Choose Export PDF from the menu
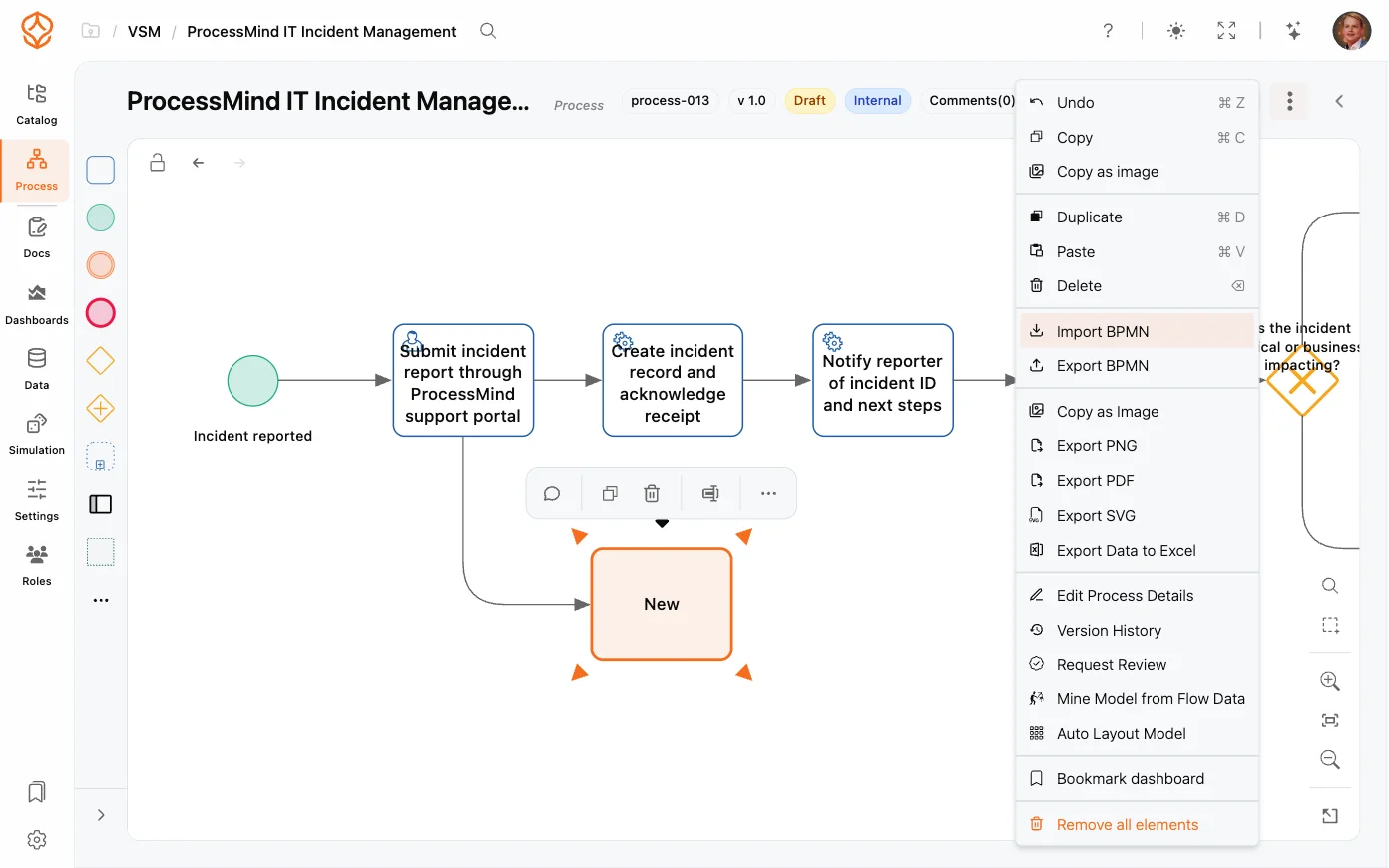 tap(1137, 481)
